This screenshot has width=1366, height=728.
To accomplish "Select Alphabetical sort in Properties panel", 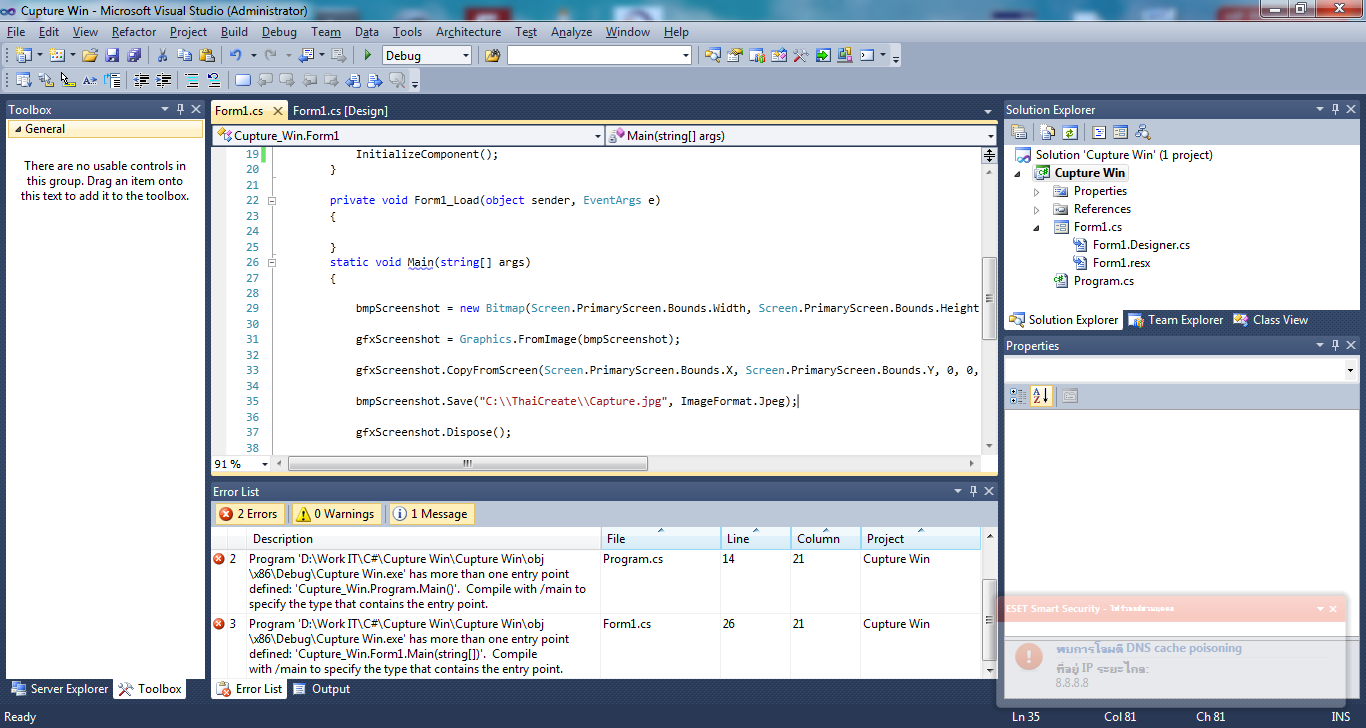I will click(x=1040, y=396).
